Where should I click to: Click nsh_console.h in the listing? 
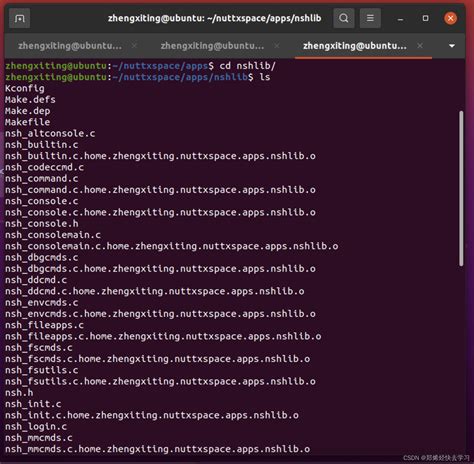(x=42, y=224)
